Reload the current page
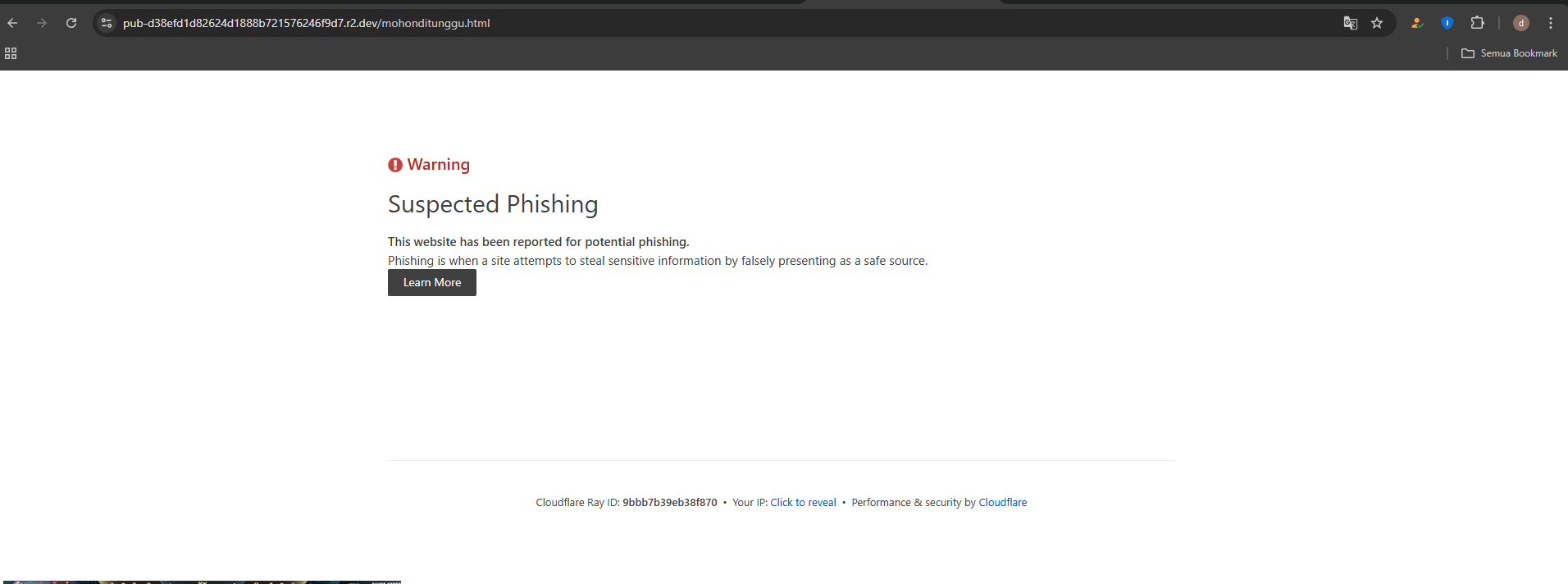The width and height of the screenshot is (1568, 584). 71,23
